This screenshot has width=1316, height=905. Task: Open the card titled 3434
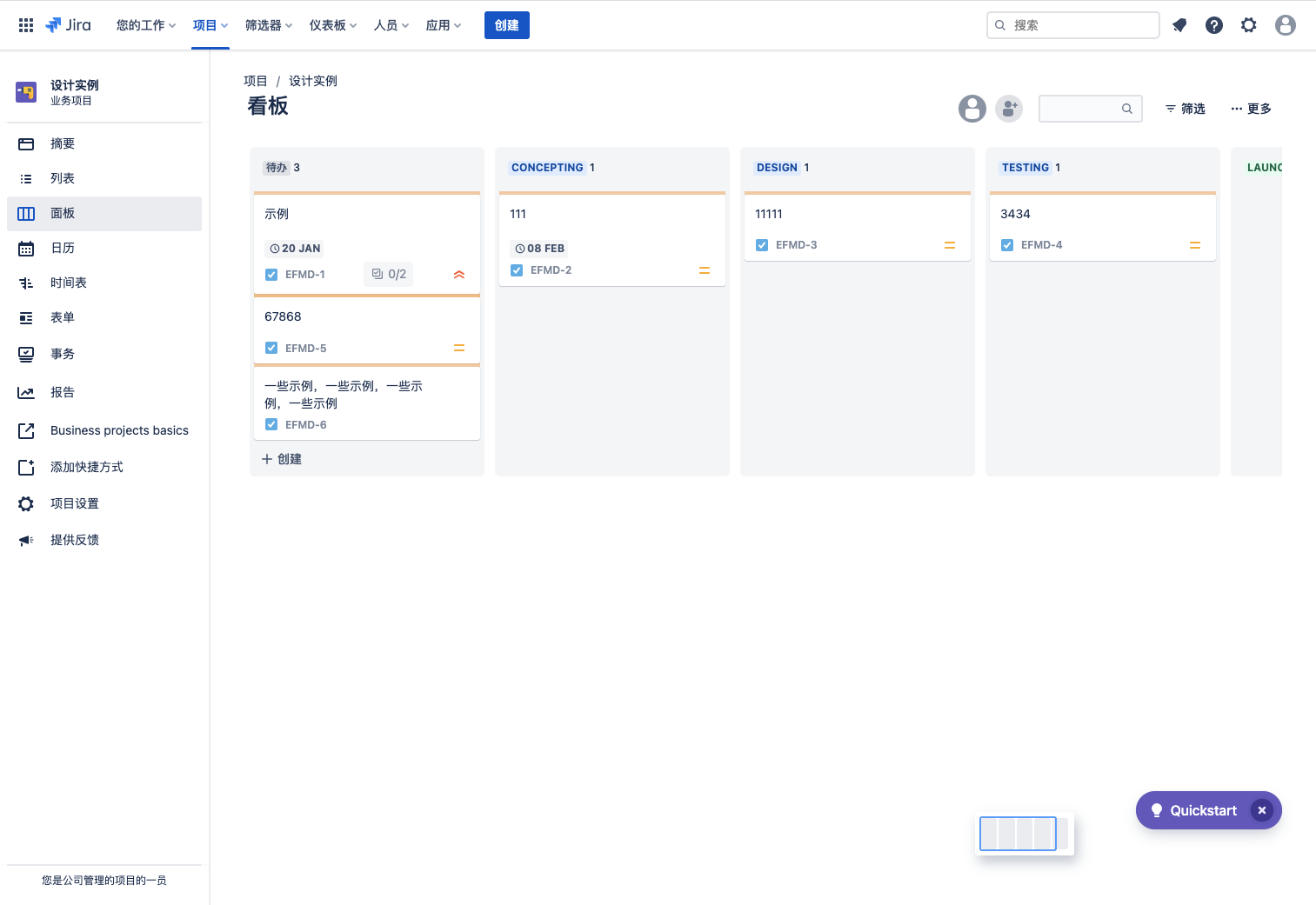pyautogui.click(x=1103, y=226)
